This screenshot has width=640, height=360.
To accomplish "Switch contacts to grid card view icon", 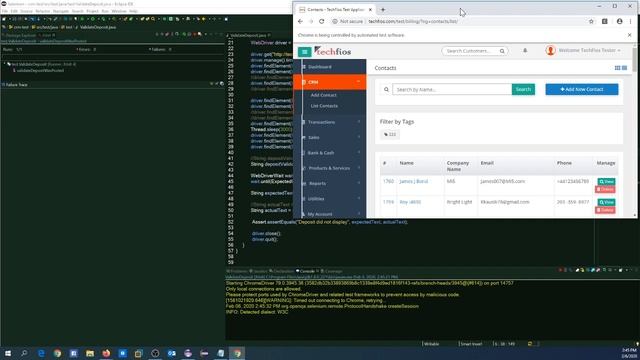I will pos(617,68).
